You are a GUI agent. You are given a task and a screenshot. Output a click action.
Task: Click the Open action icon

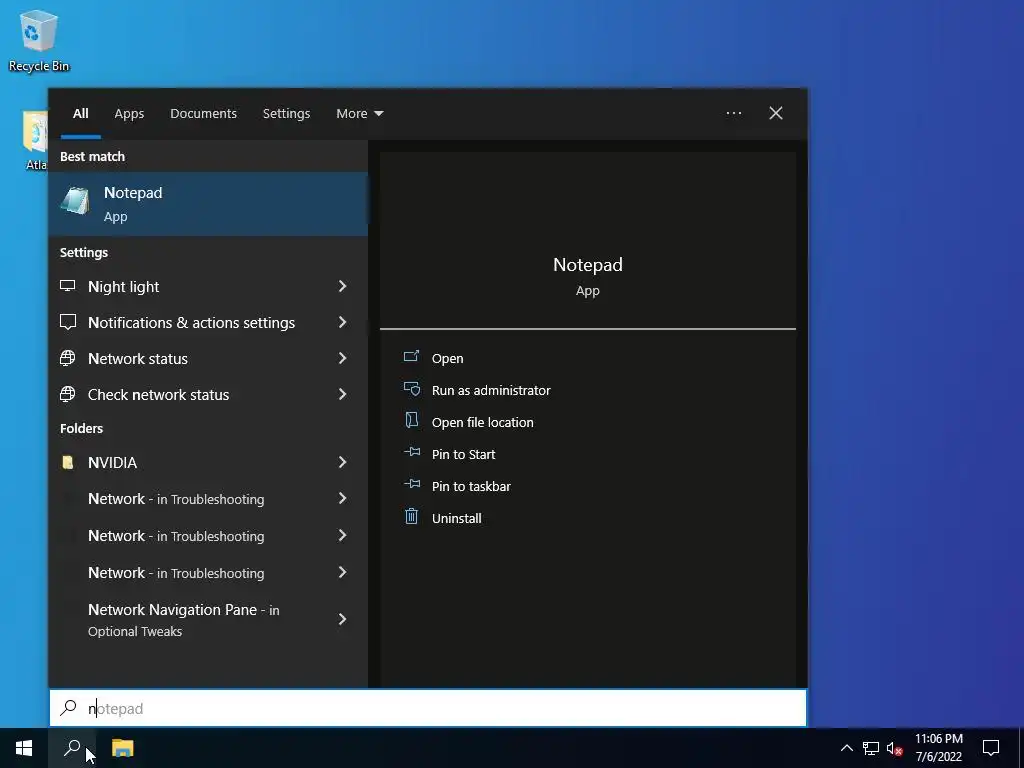411,356
